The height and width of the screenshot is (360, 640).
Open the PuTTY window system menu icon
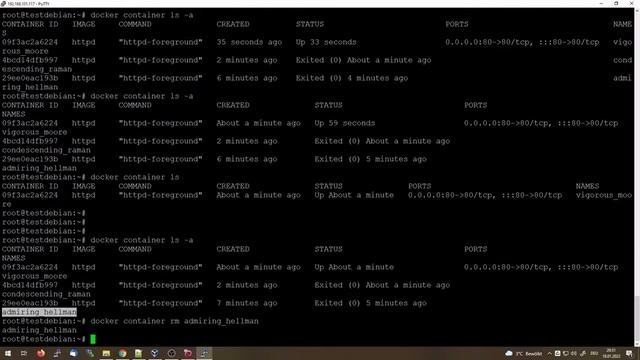point(3,3)
